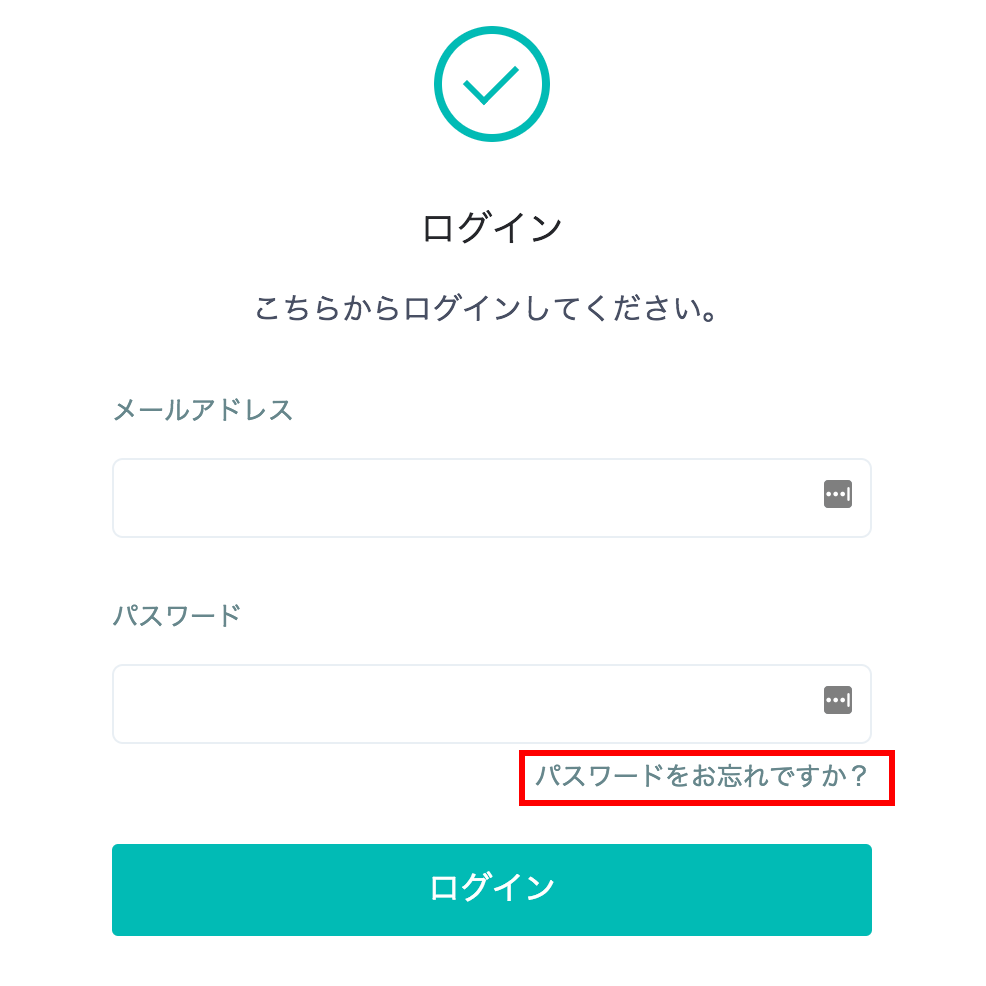Click the password manager icon in the password field
This screenshot has width=986, height=986.
click(837, 700)
